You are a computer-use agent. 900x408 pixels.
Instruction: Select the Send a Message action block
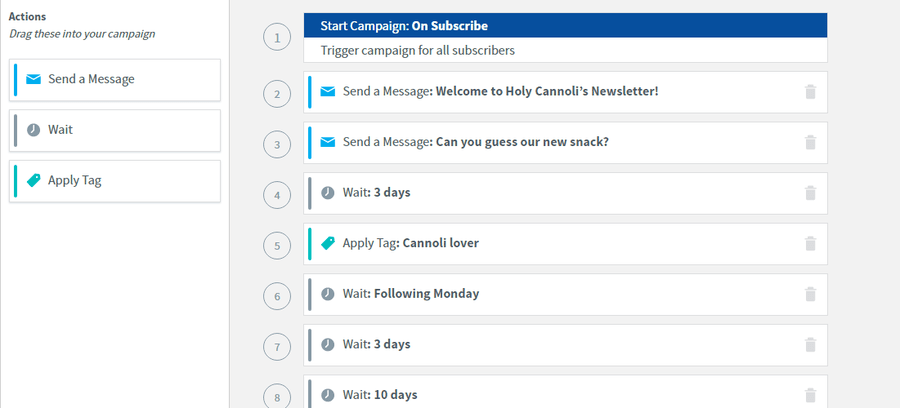115,80
